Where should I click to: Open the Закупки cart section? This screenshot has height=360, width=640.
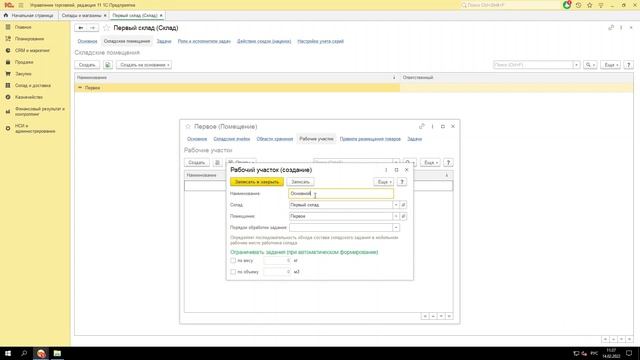[23, 74]
